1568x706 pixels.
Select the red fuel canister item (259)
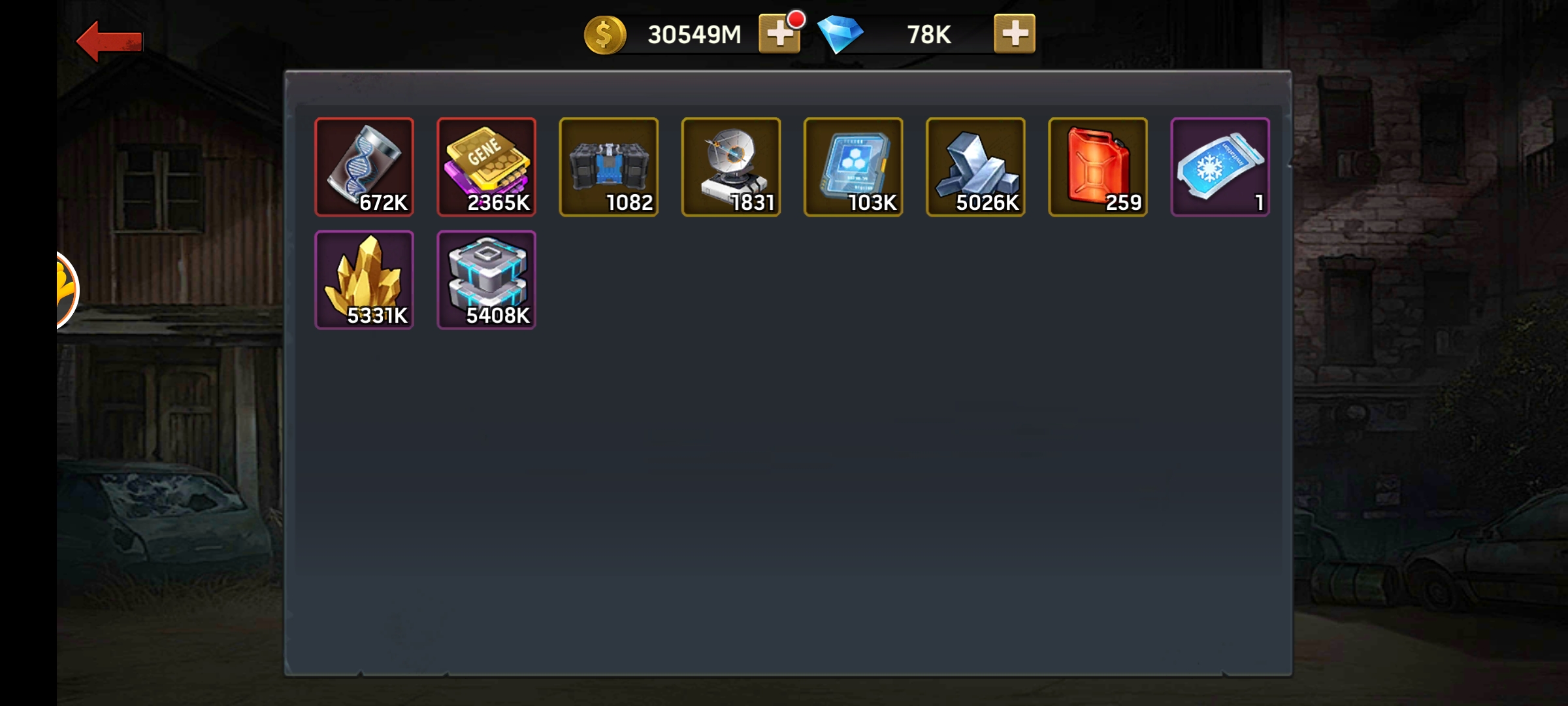pos(1098,167)
